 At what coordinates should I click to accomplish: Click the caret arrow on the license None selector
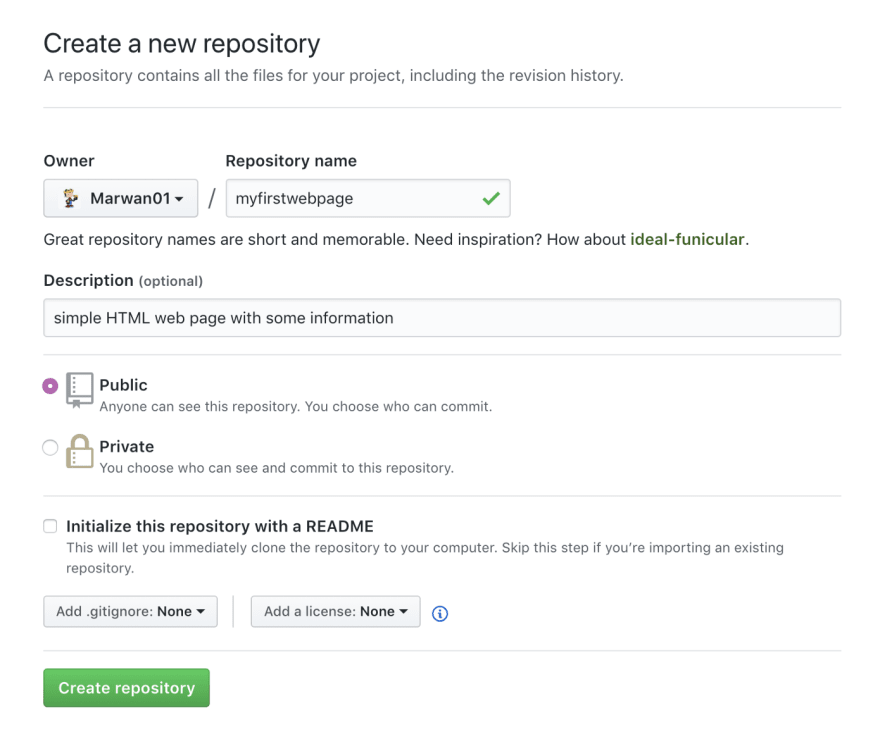click(404, 612)
